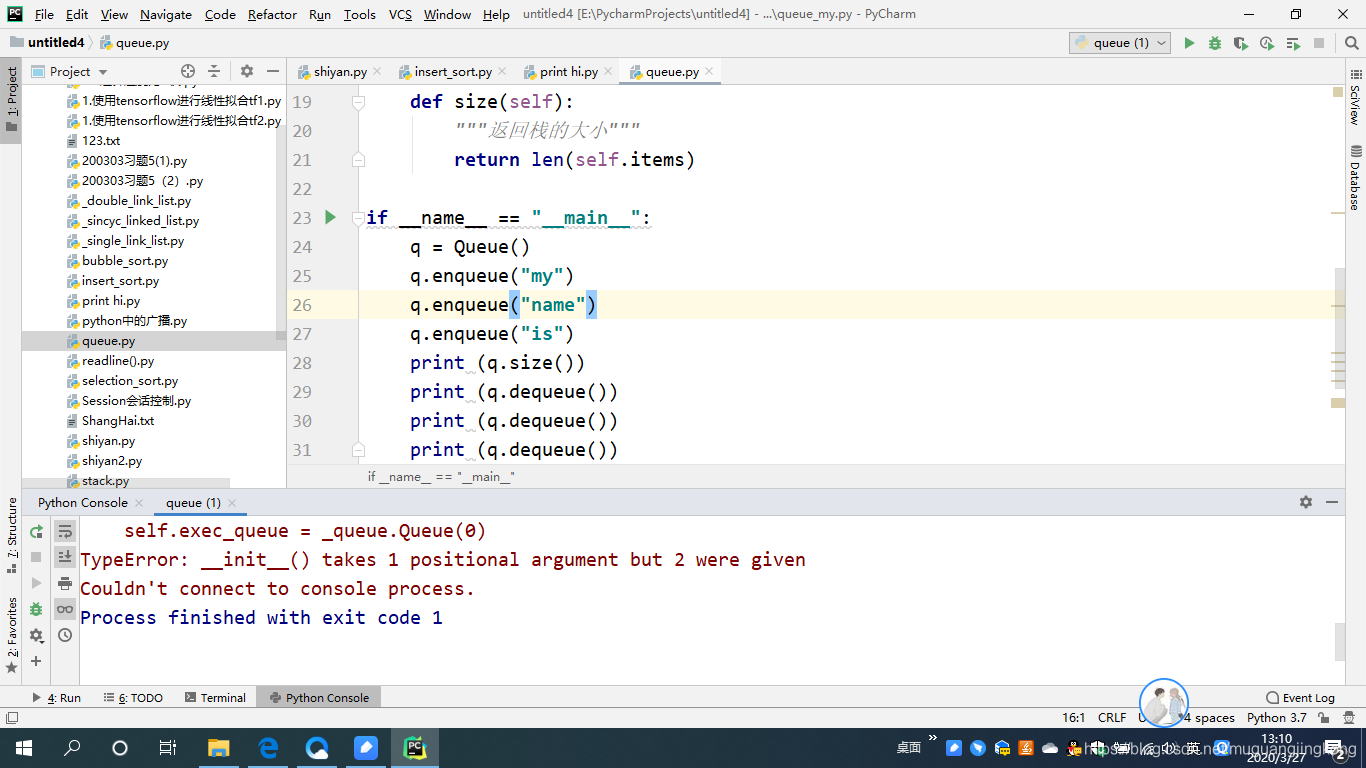Click the execute current statement icon in console
1366x768 pixels.
point(36,583)
